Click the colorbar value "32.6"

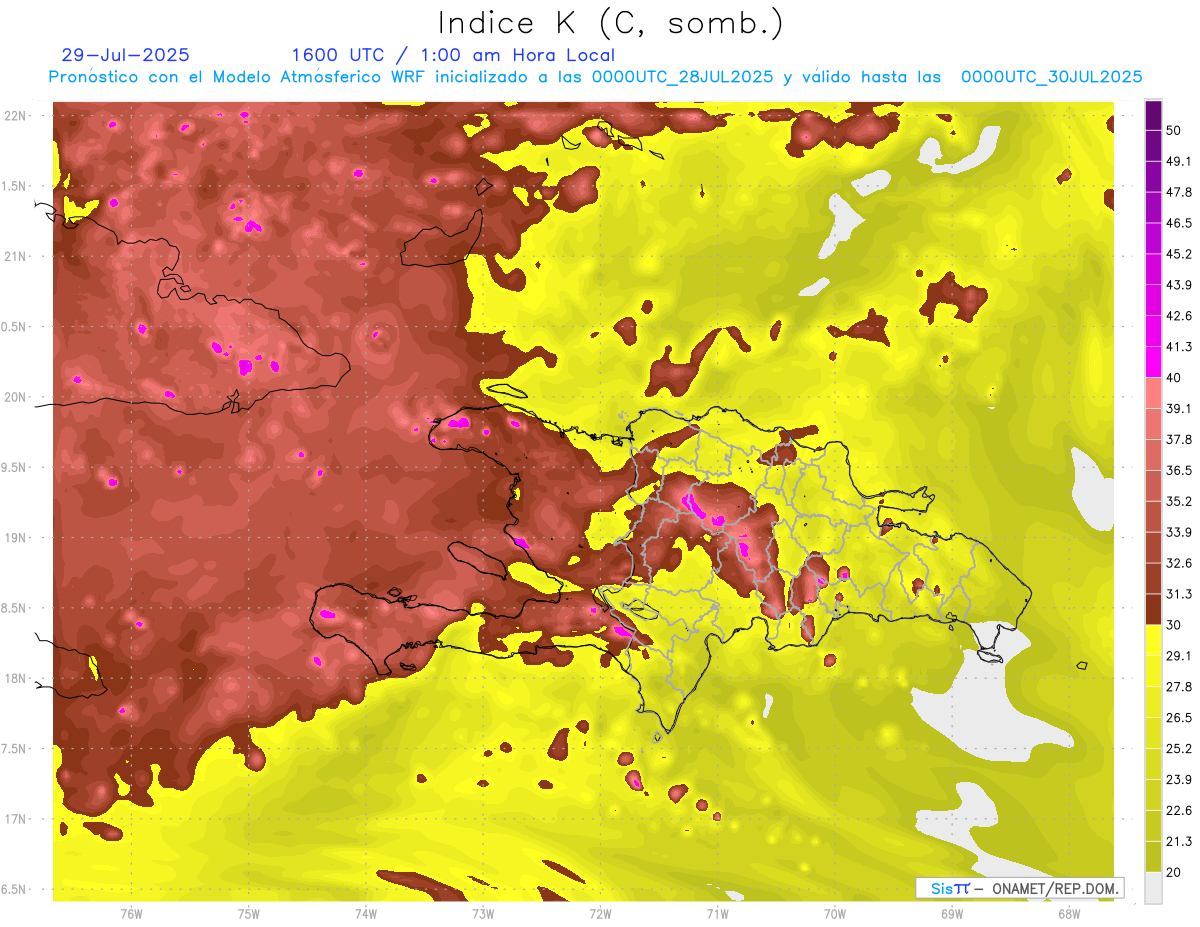pyautogui.click(x=1179, y=563)
